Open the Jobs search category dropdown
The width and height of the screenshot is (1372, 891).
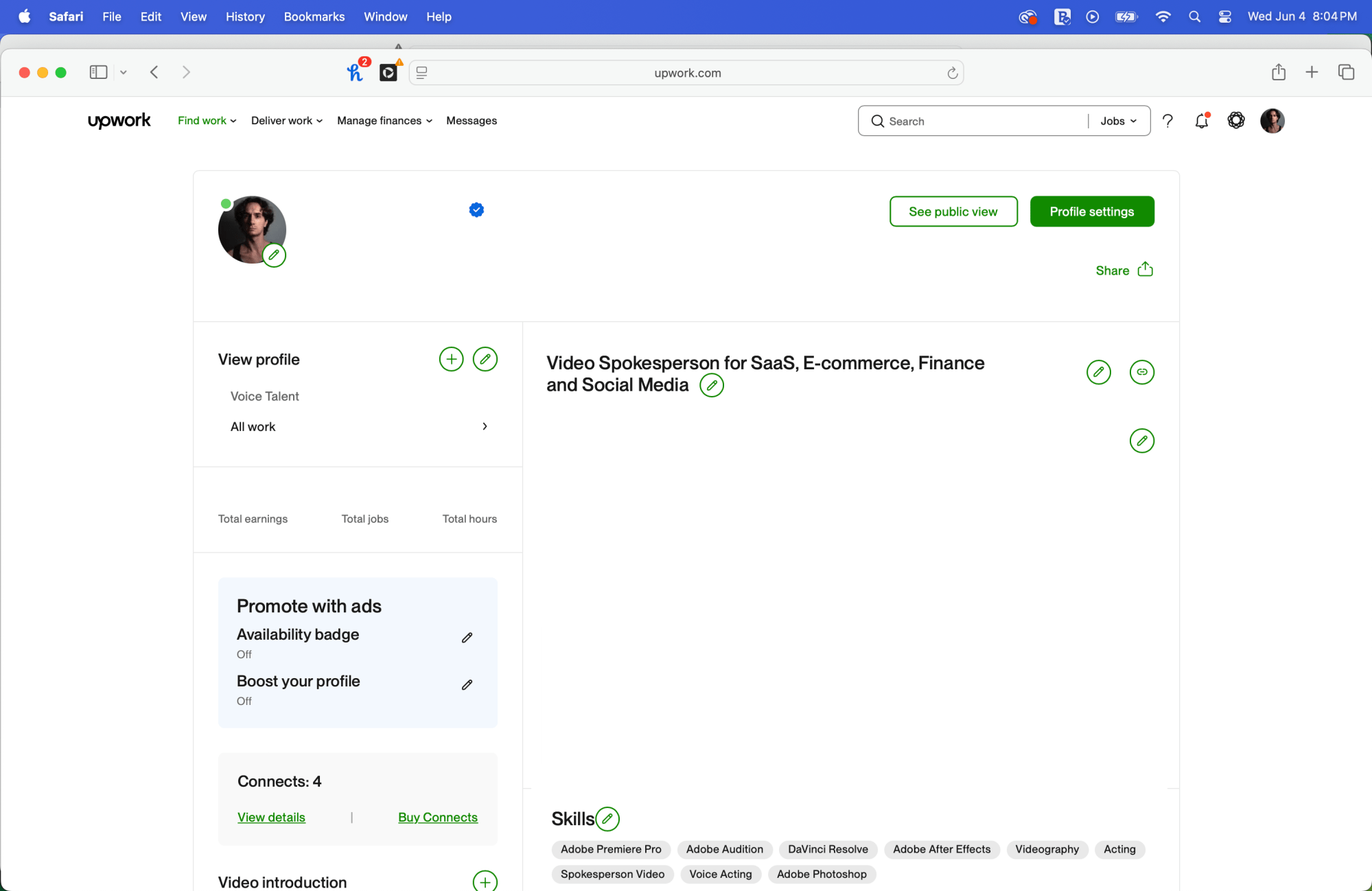click(1118, 121)
